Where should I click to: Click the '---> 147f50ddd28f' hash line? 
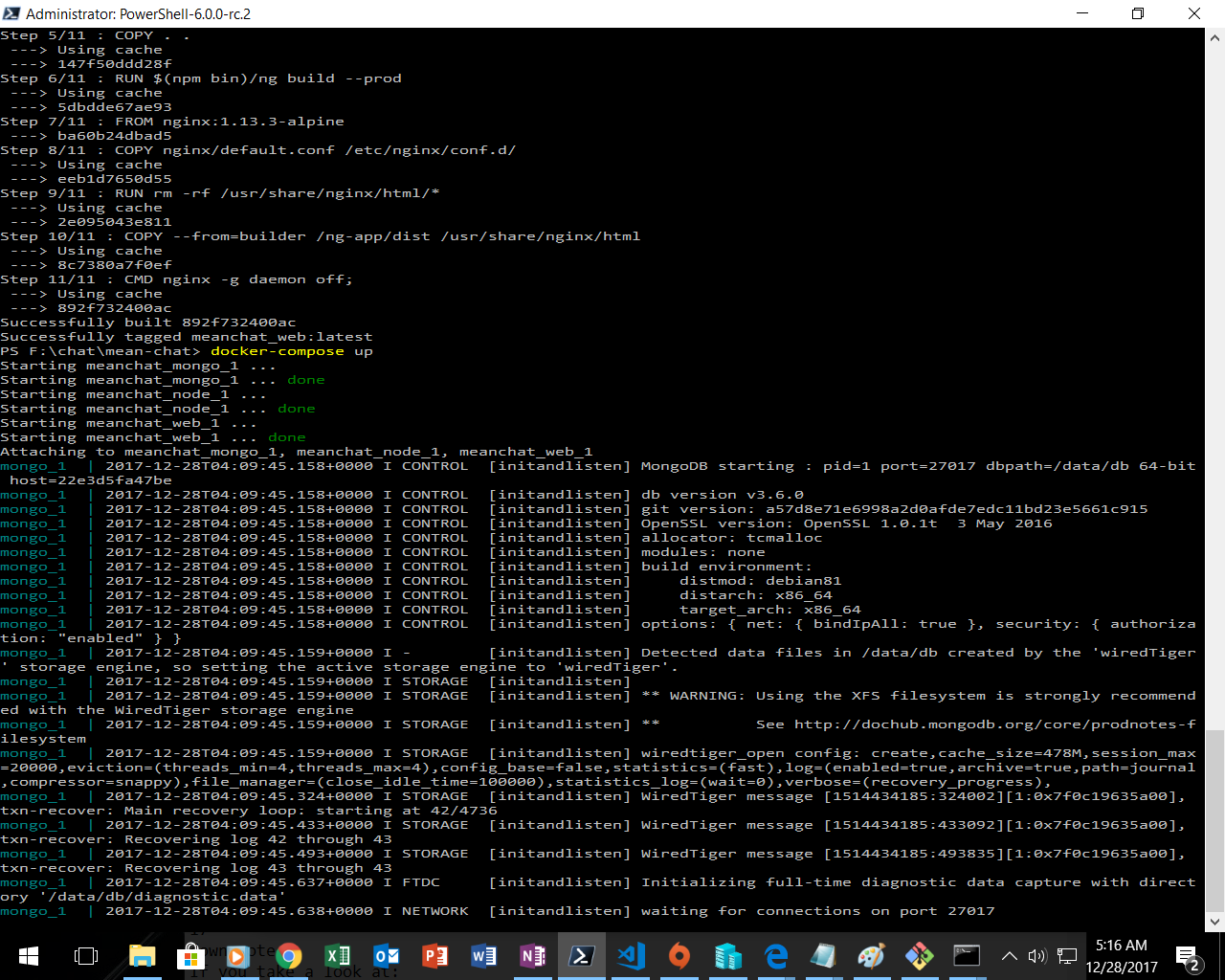click(91, 64)
